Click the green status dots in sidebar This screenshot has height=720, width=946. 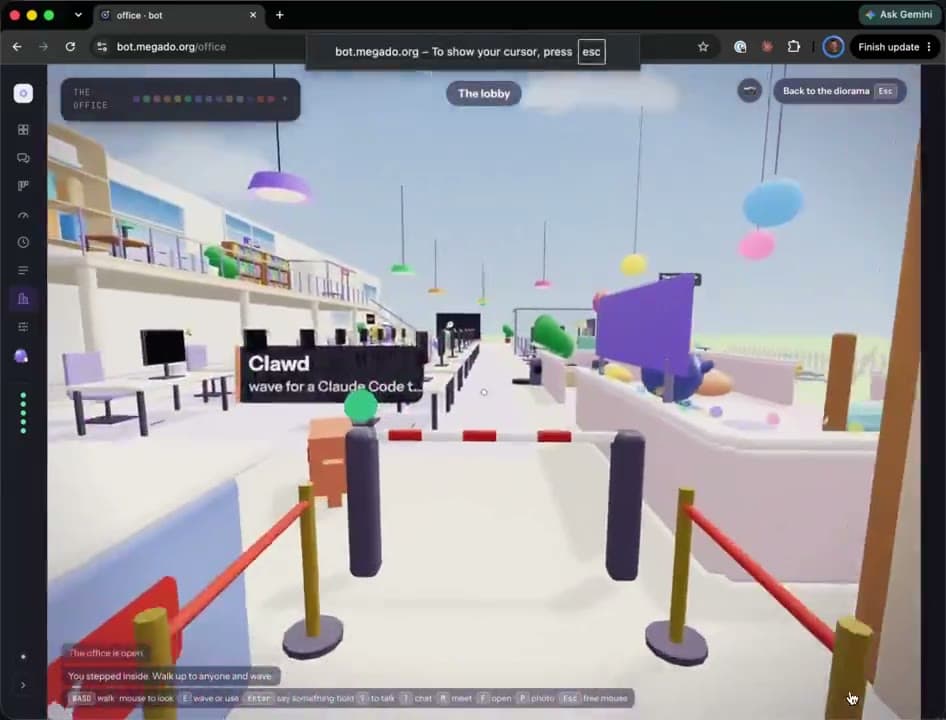pos(23,413)
